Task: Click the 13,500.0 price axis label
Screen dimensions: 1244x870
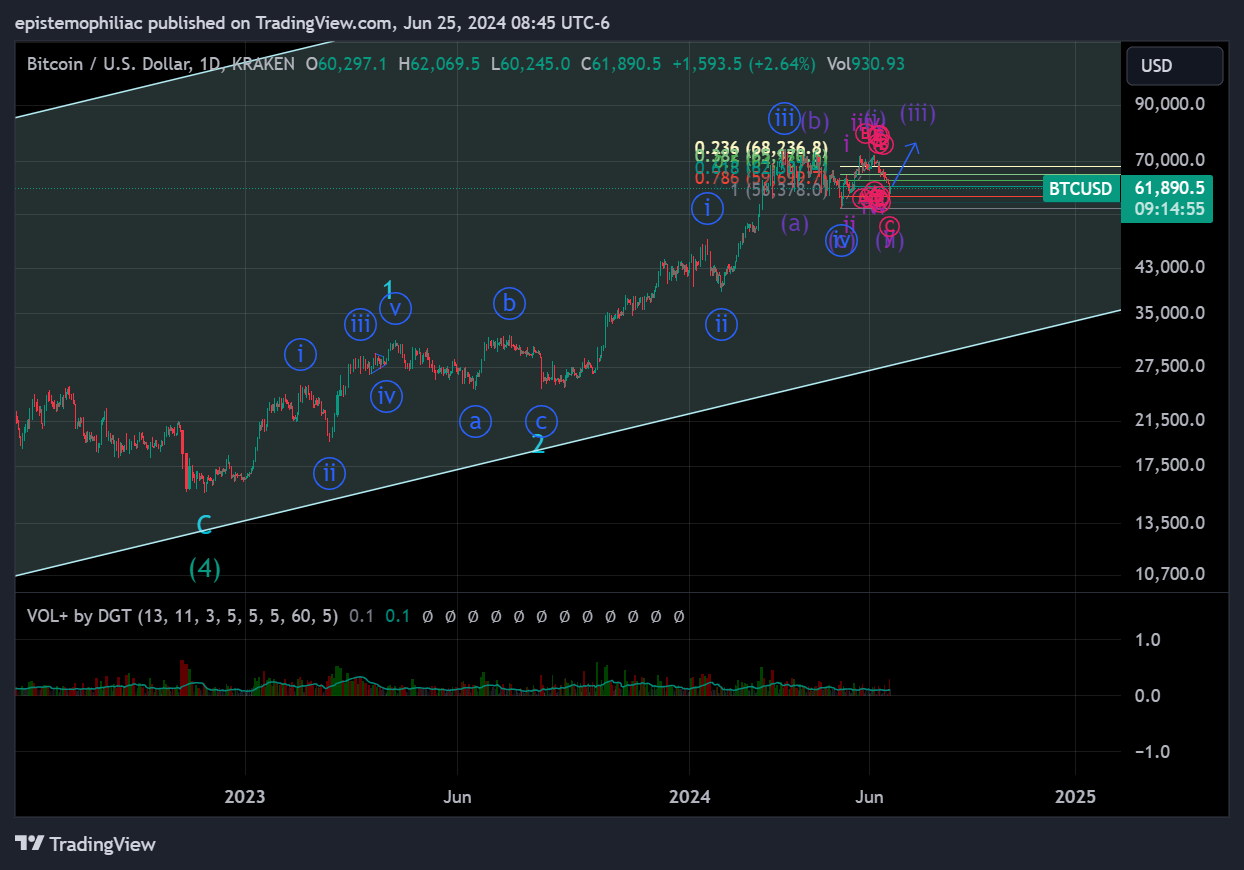Action: point(1168,522)
